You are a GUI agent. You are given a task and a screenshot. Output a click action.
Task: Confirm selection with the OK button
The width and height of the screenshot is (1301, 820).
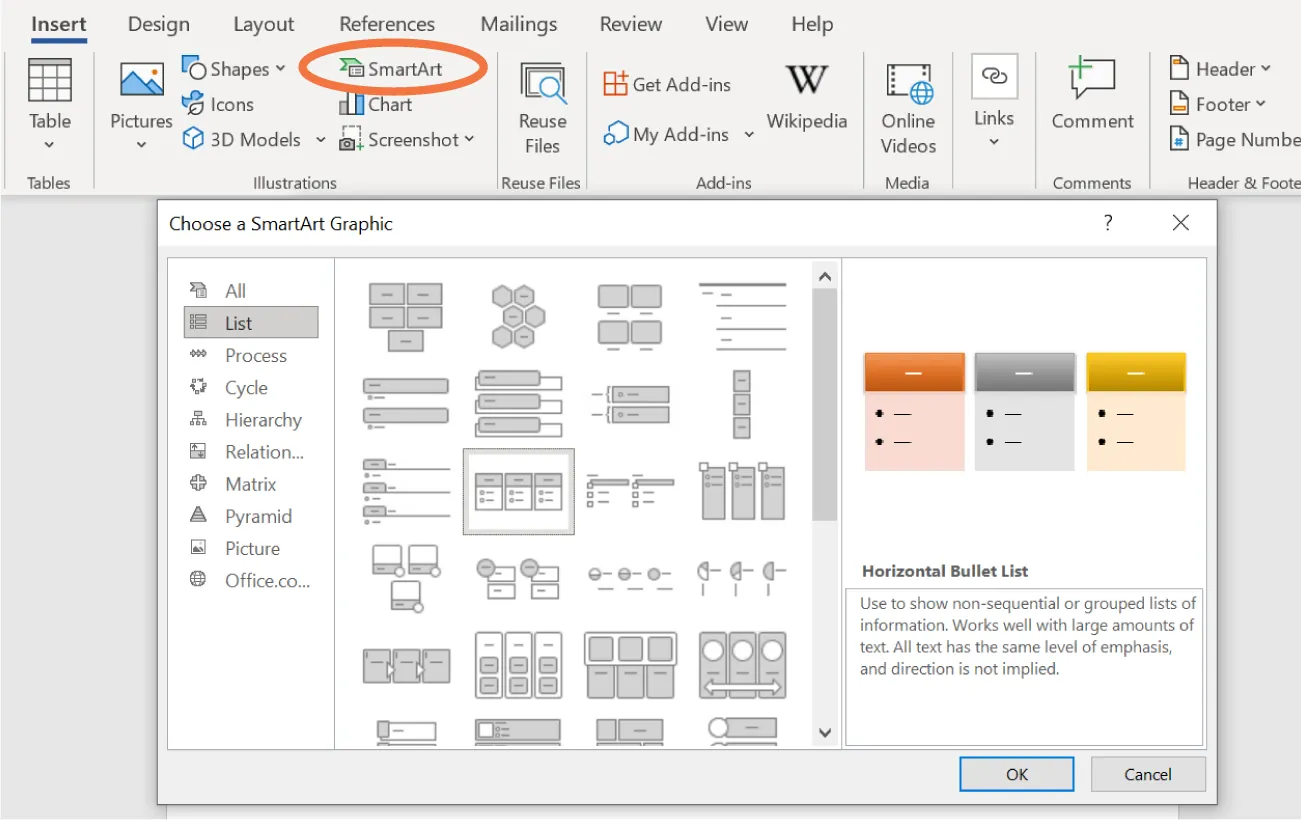[1016, 773]
